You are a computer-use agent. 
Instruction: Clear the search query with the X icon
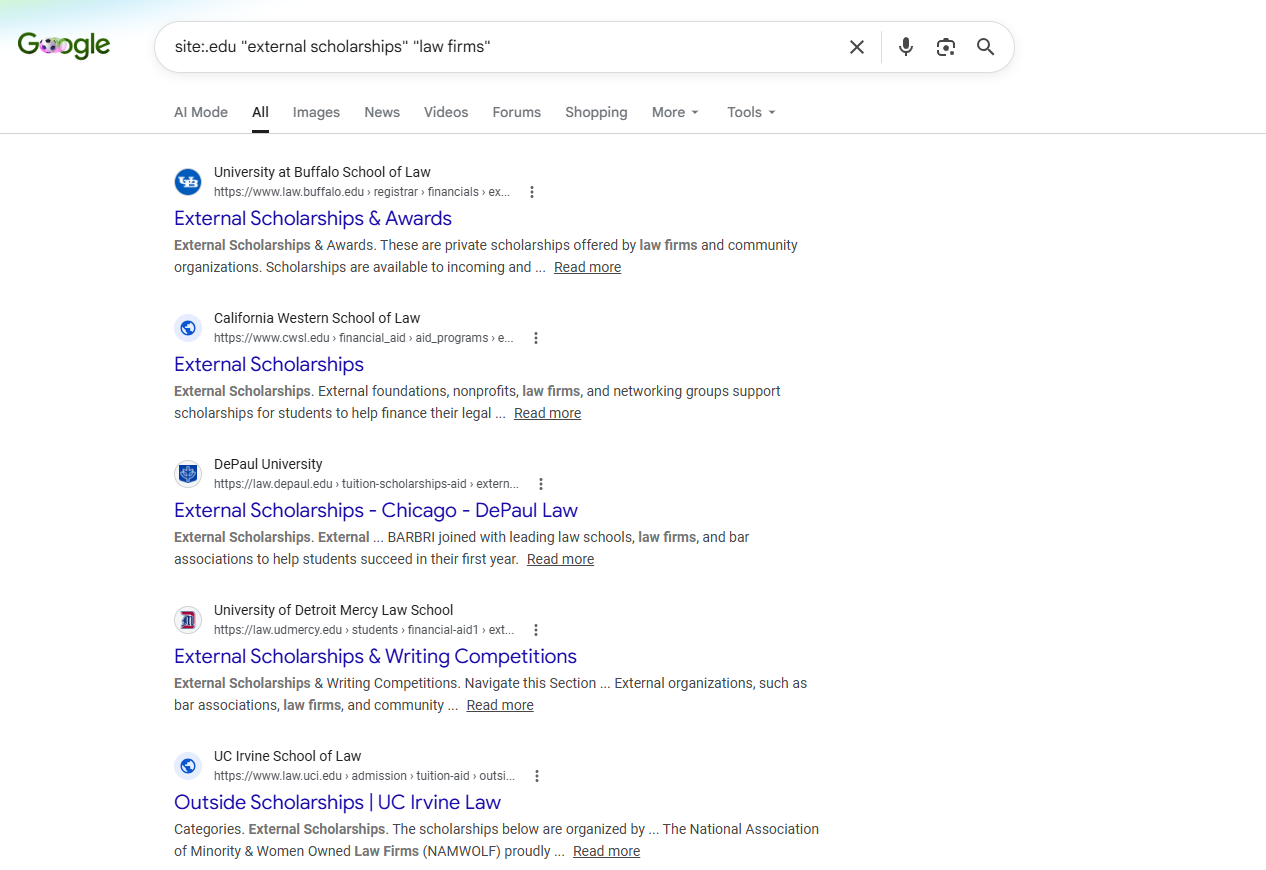[857, 47]
